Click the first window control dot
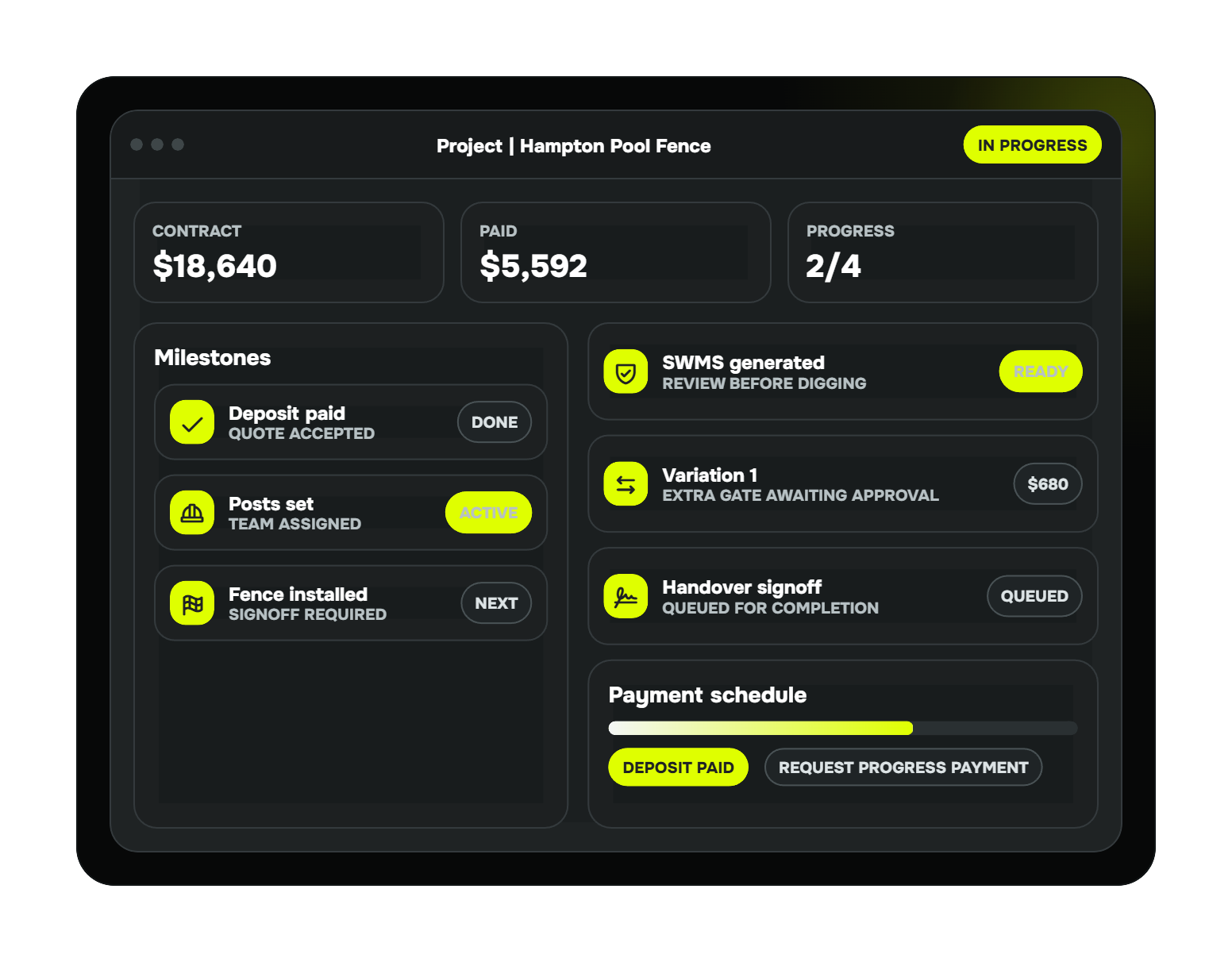This screenshot has width=1232, height=962. coord(137,144)
